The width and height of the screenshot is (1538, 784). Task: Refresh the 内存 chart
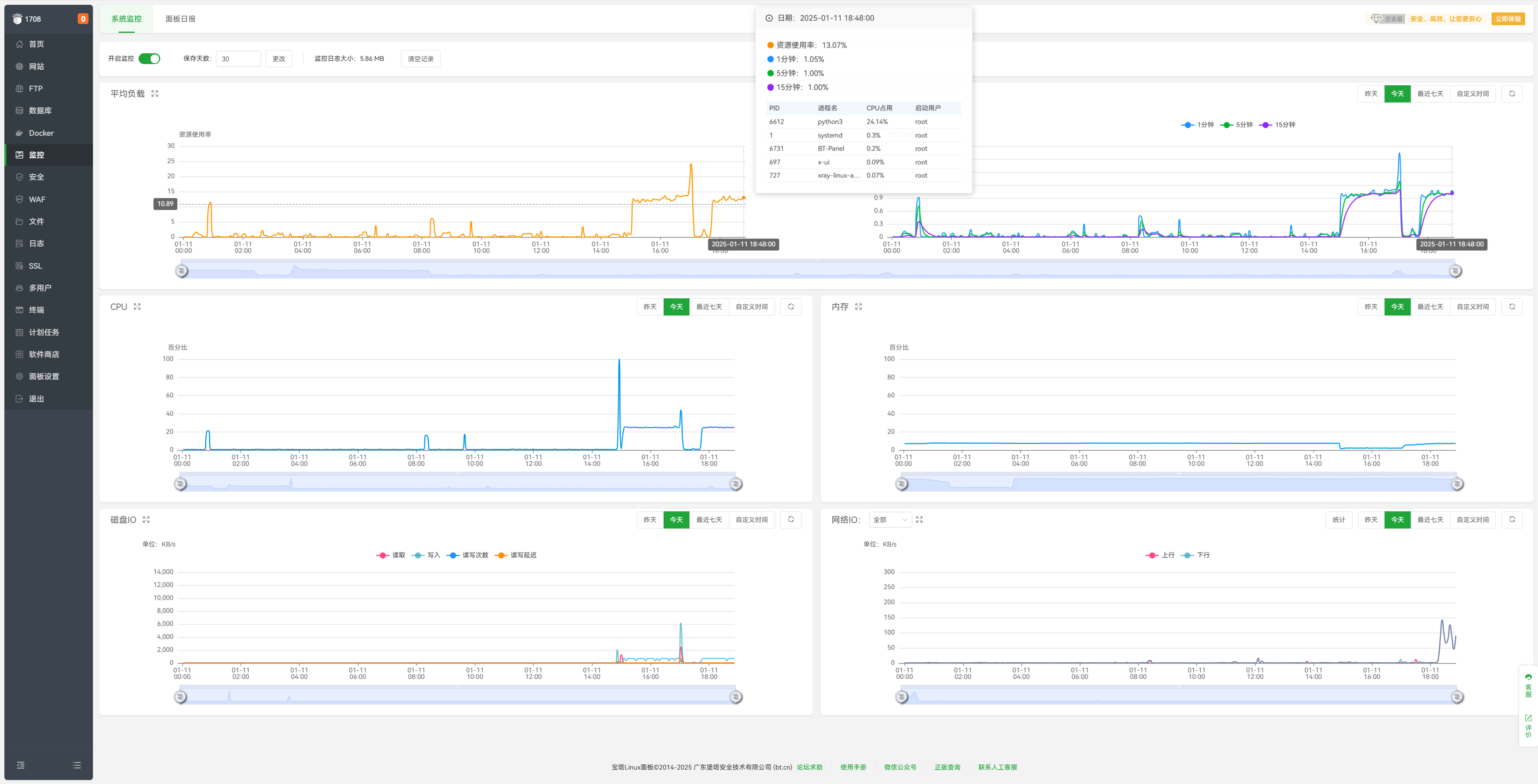pos(1512,306)
